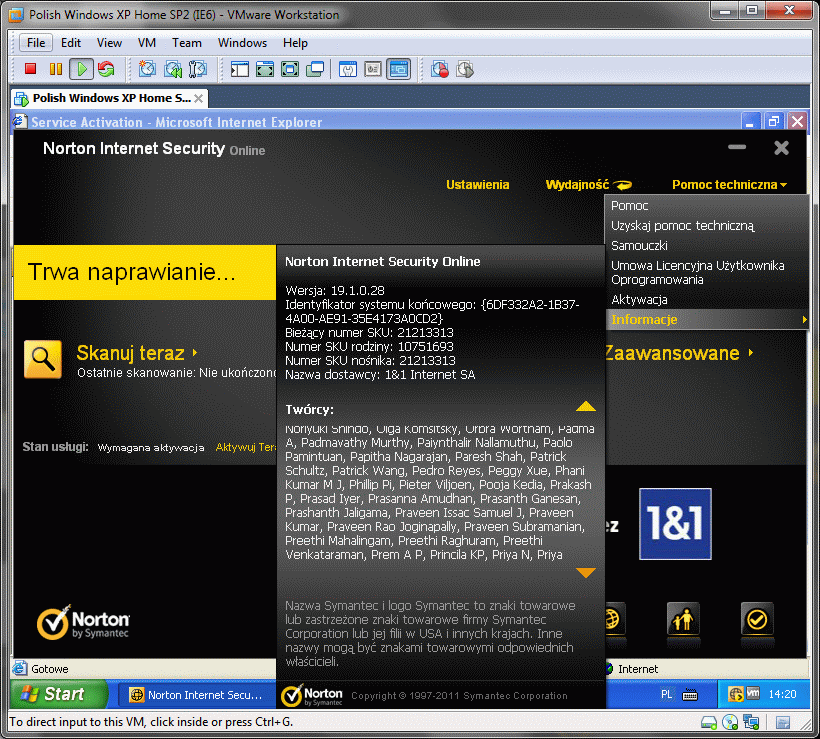Click the 'Trwa naprawianie...' status banner
This screenshot has height=739, width=820.
(x=145, y=272)
